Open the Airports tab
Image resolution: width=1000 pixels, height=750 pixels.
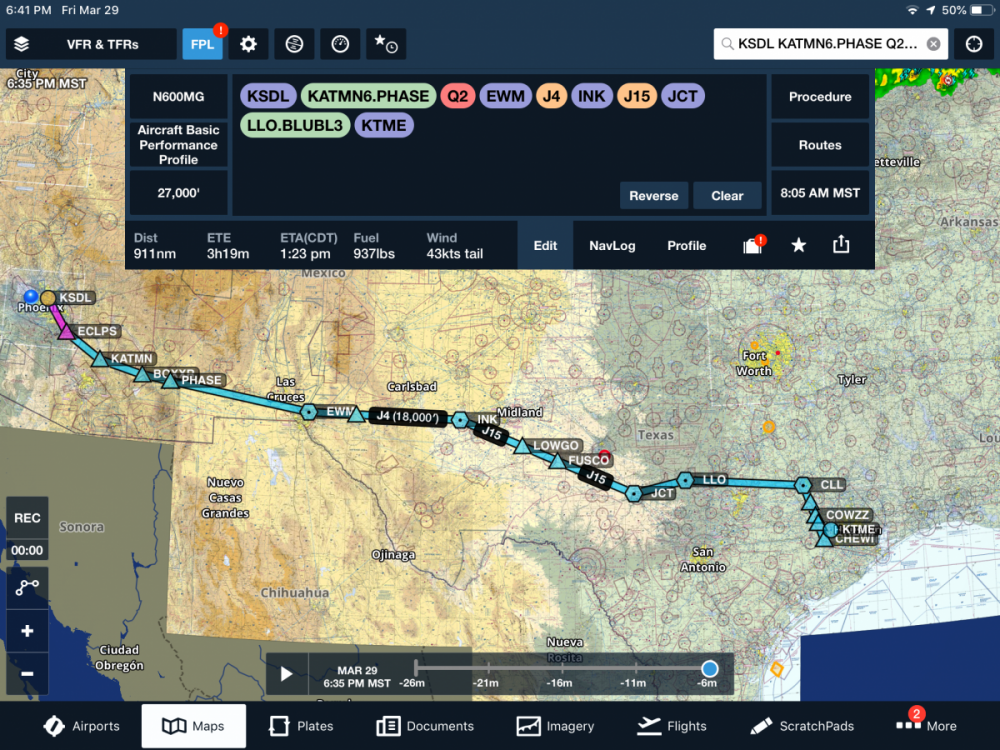click(82, 726)
